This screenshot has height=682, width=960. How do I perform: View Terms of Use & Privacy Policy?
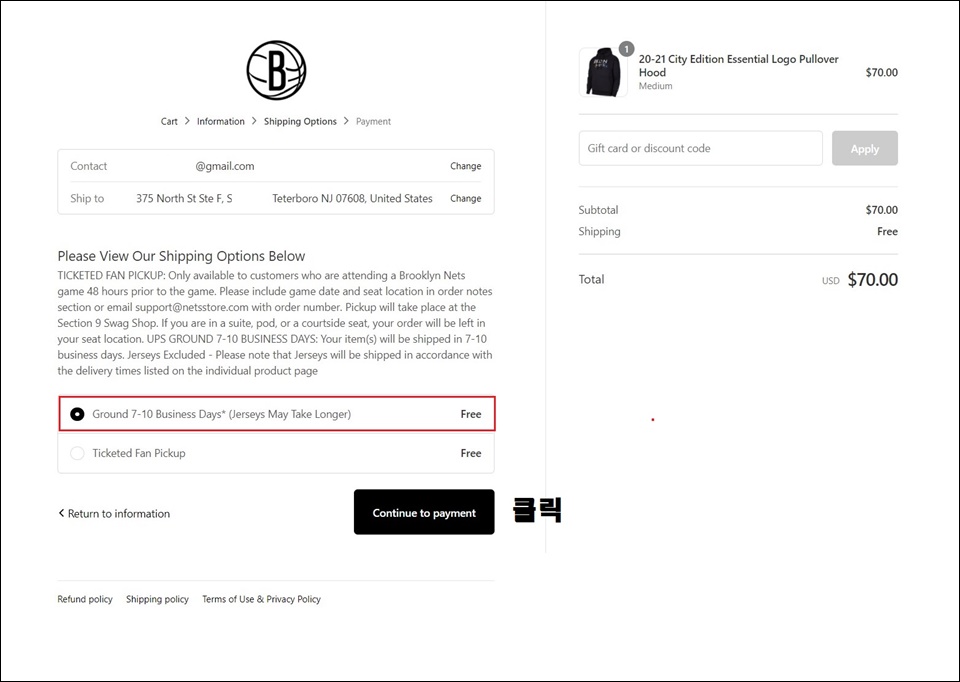pos(261,599)
